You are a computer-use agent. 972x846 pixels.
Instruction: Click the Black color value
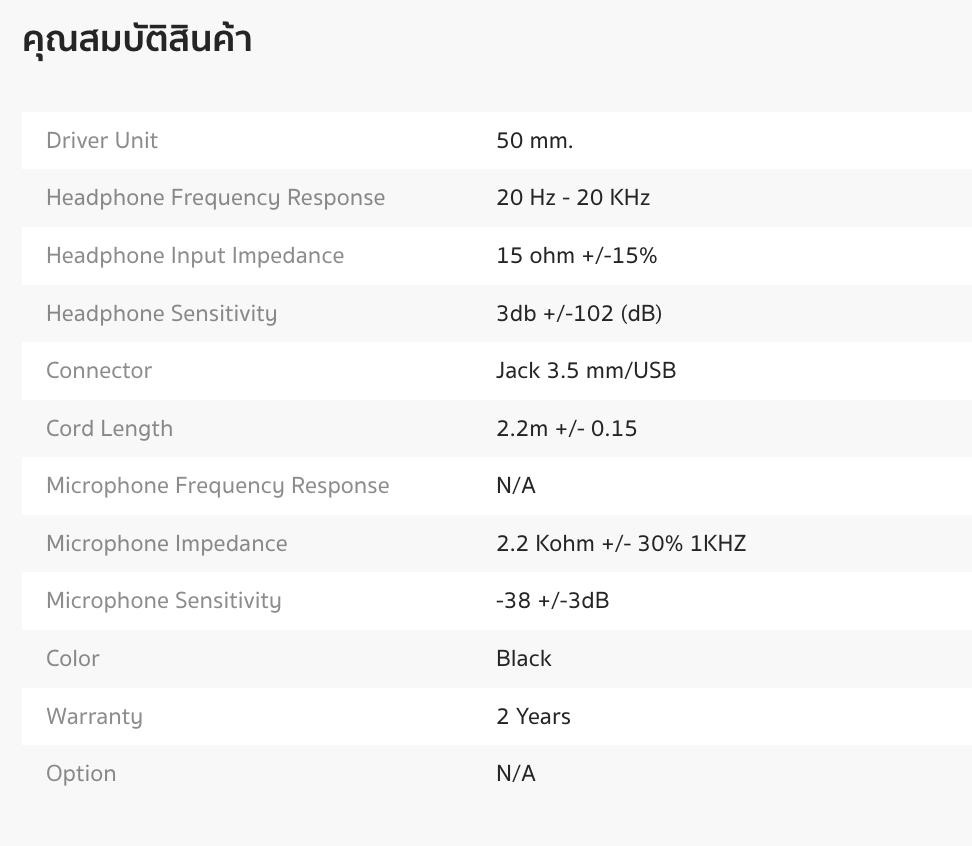[x=524, y=659]
